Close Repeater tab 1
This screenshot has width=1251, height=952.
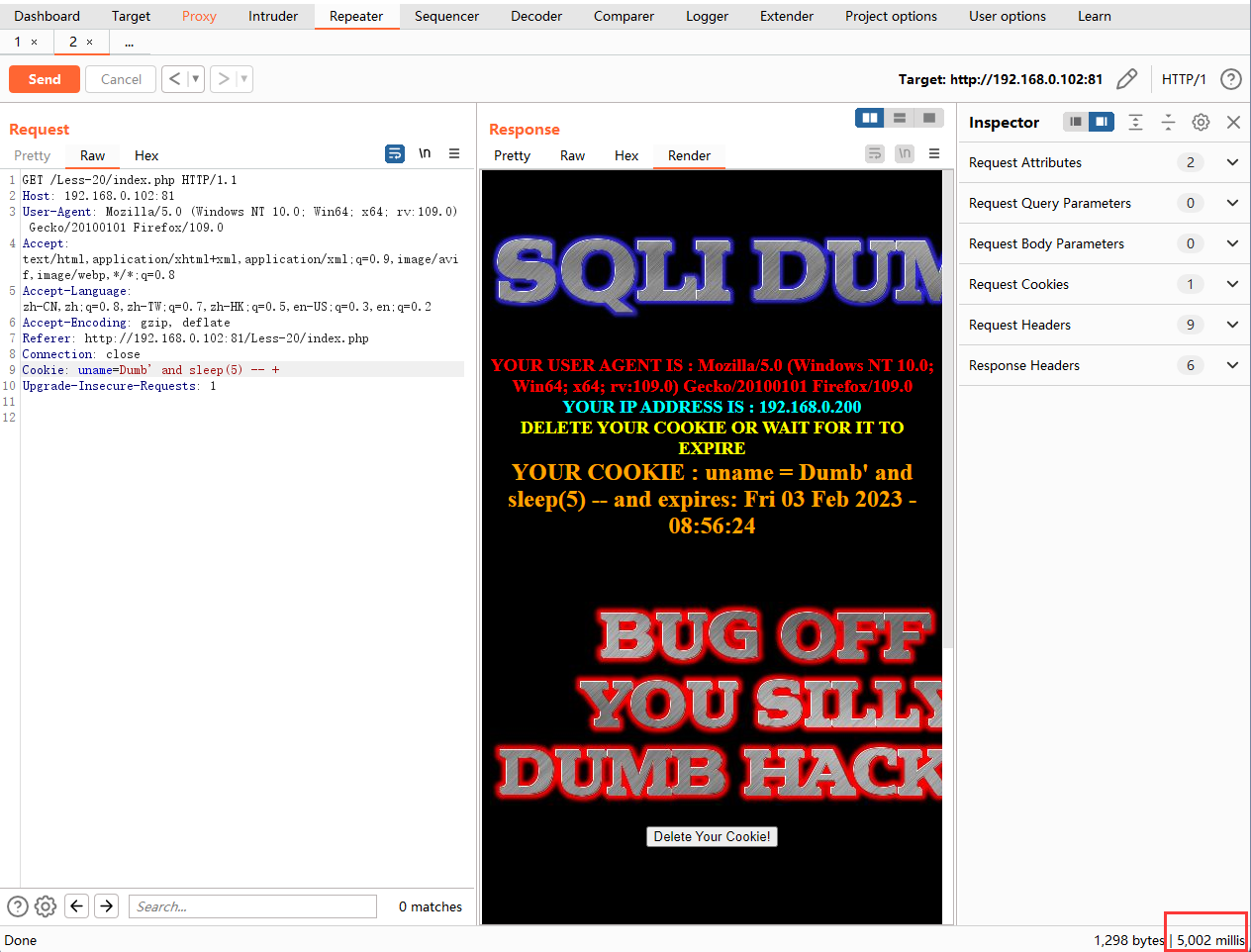pyautogui.click(x=34, y=42)
